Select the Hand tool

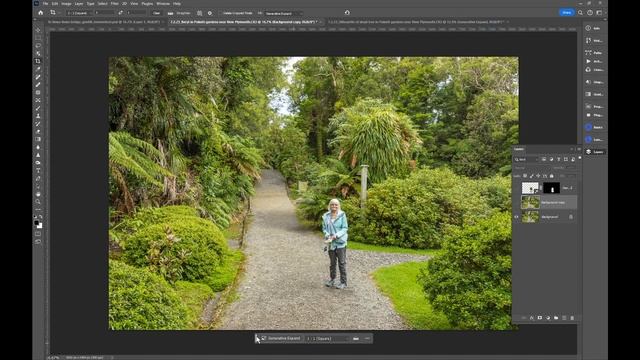click(38, 194)
